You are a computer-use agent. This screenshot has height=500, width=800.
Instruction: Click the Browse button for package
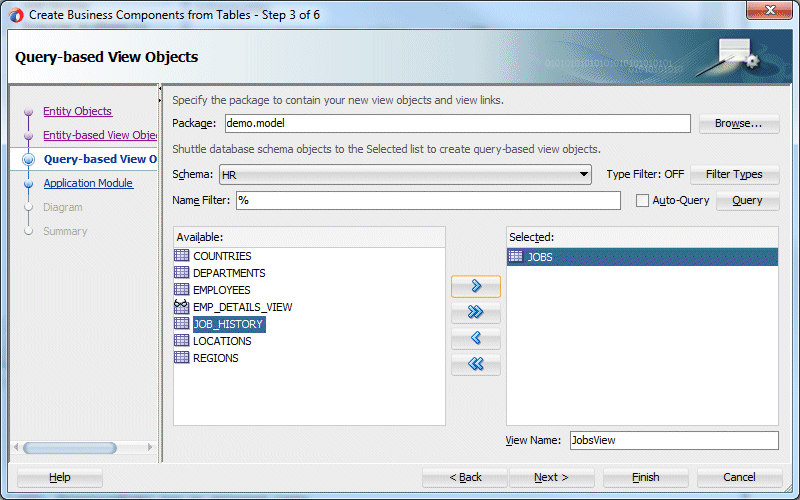739,123
